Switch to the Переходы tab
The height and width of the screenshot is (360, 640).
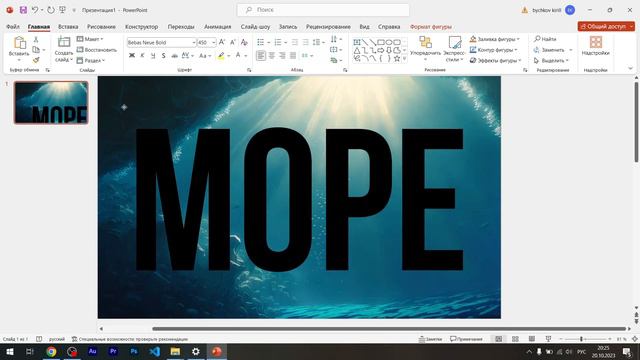click(x=181, y=27)
